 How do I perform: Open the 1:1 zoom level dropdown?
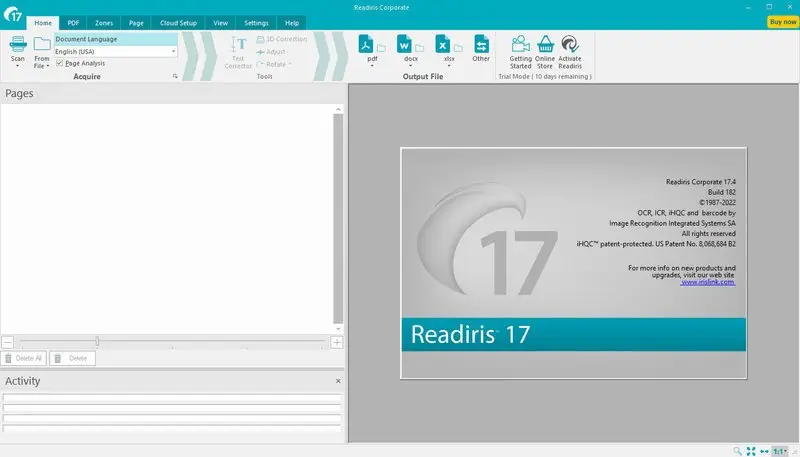(x=780, y=451)
